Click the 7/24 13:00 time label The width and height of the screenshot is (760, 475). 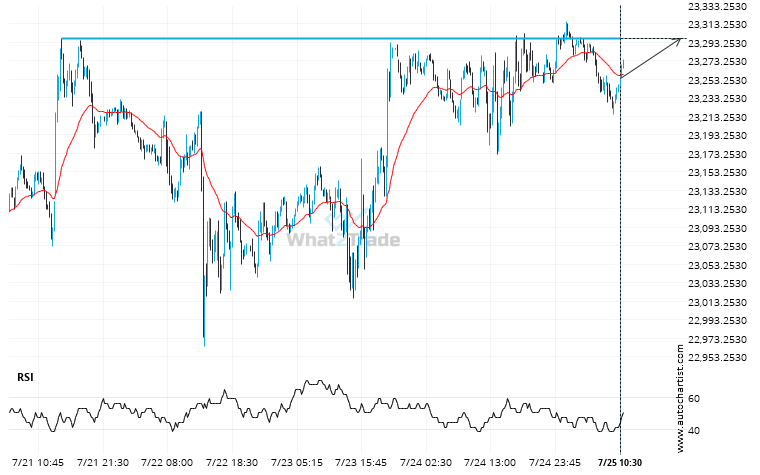[x=490, y=463]
